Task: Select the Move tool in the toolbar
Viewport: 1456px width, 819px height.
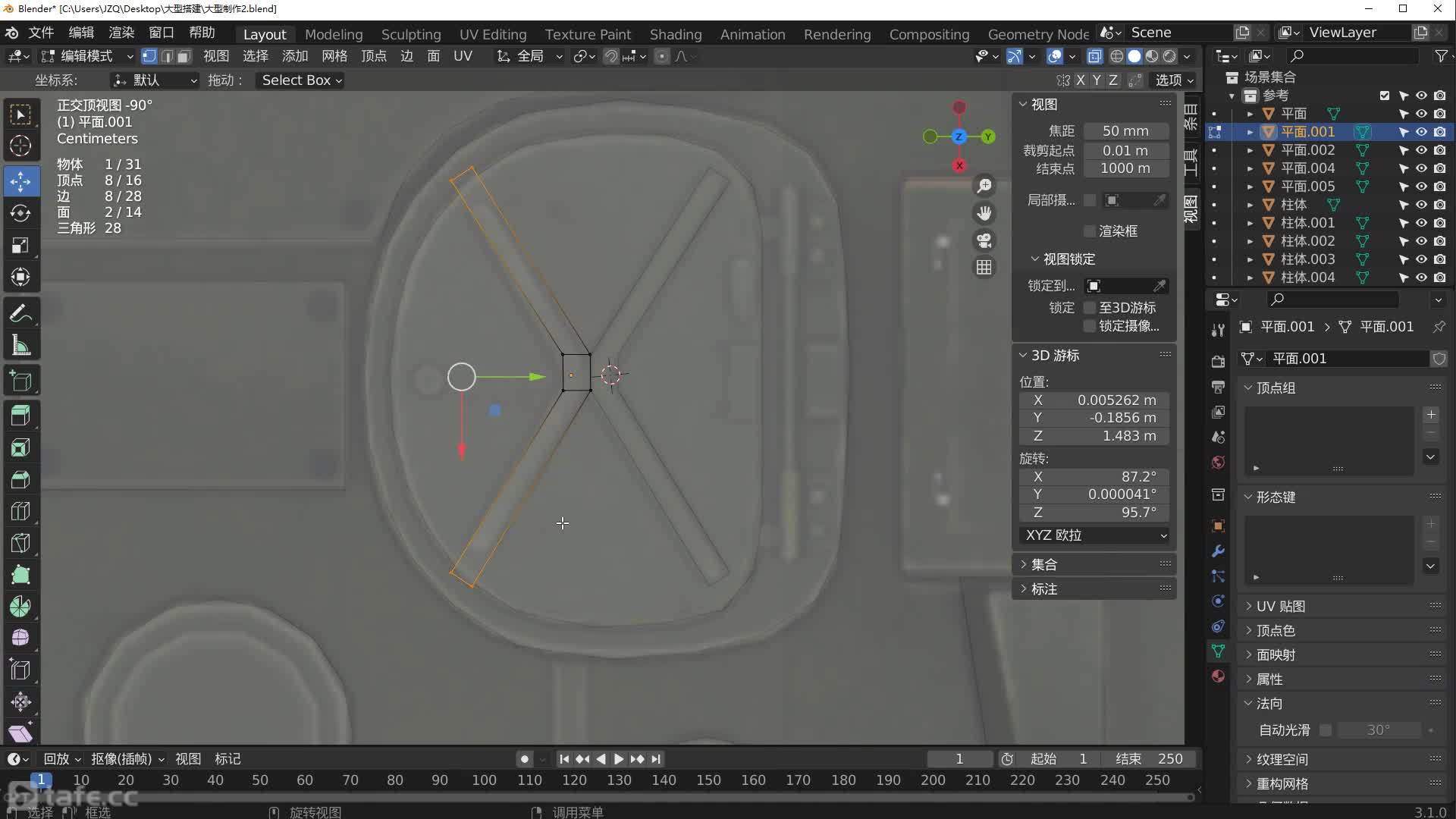Action: (20, 181)
